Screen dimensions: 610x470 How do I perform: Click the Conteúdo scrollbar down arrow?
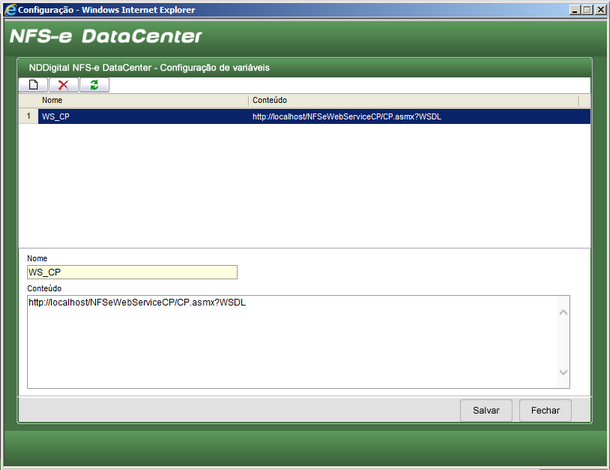click(x=563, y=372)
